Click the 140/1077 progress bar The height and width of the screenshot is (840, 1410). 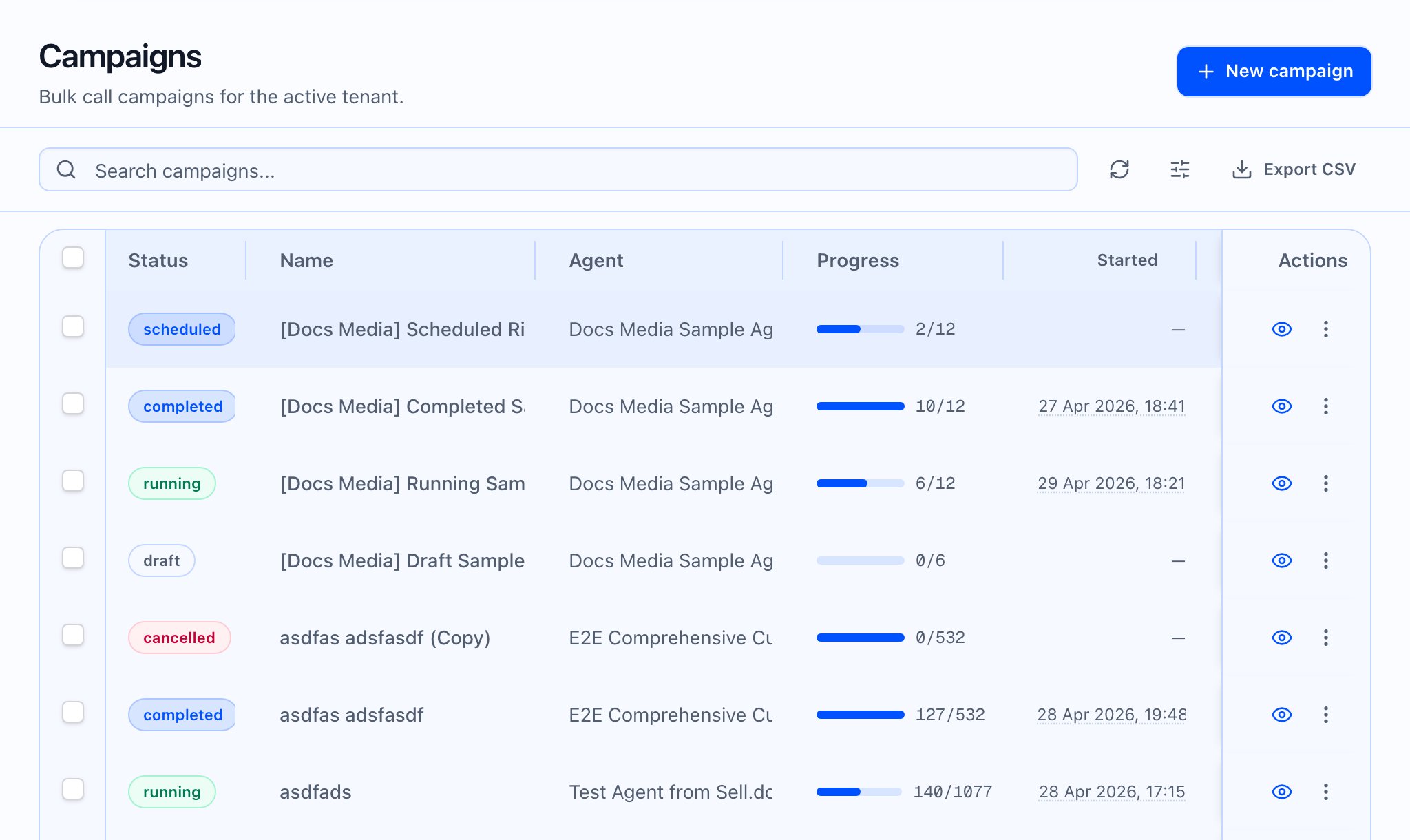click(x=859, y=792)
